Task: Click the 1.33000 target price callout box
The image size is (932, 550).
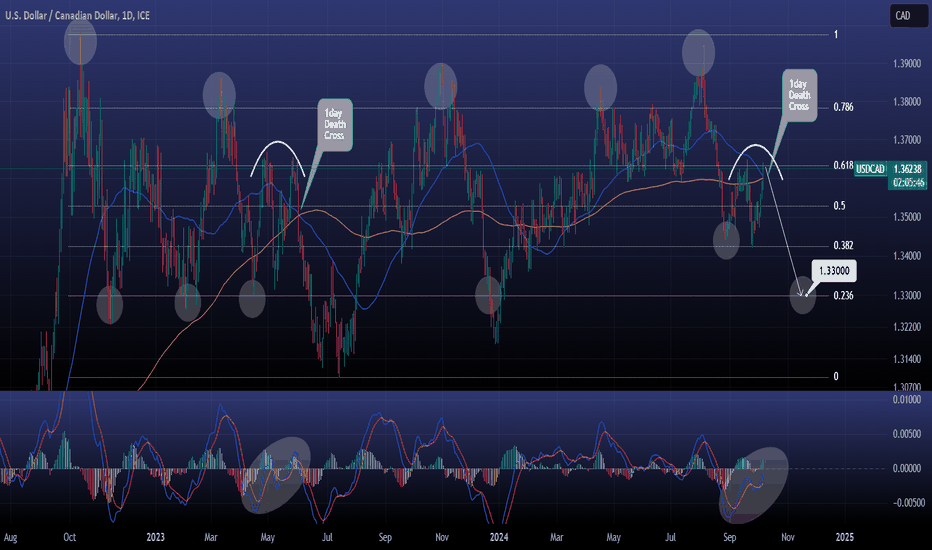Action: click(x=834, y=271)
